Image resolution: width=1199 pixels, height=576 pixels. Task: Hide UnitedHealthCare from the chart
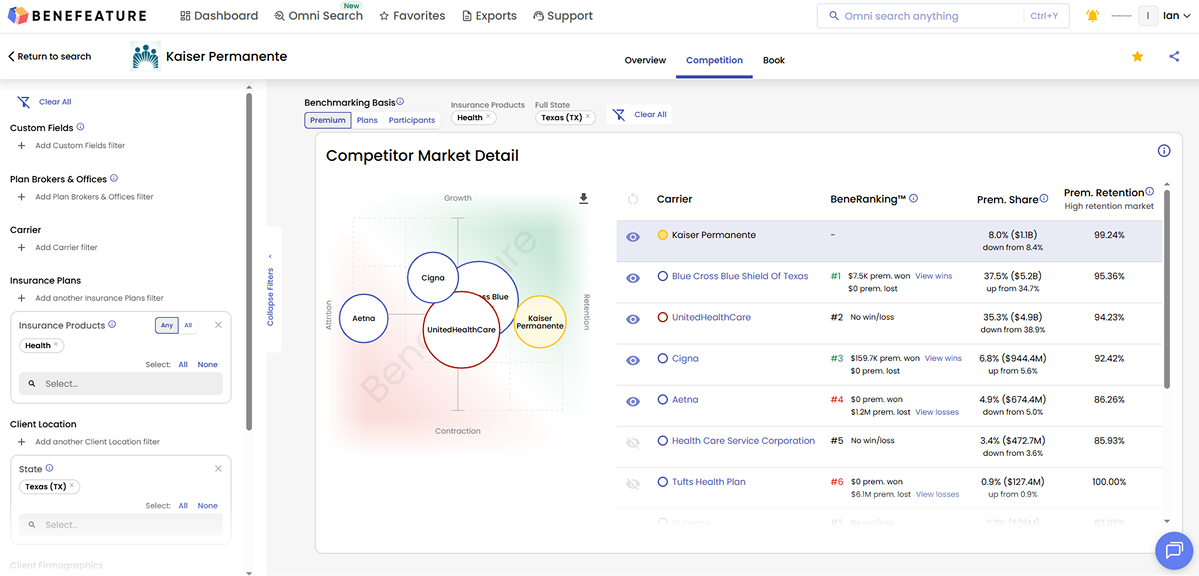pos(632,318)
